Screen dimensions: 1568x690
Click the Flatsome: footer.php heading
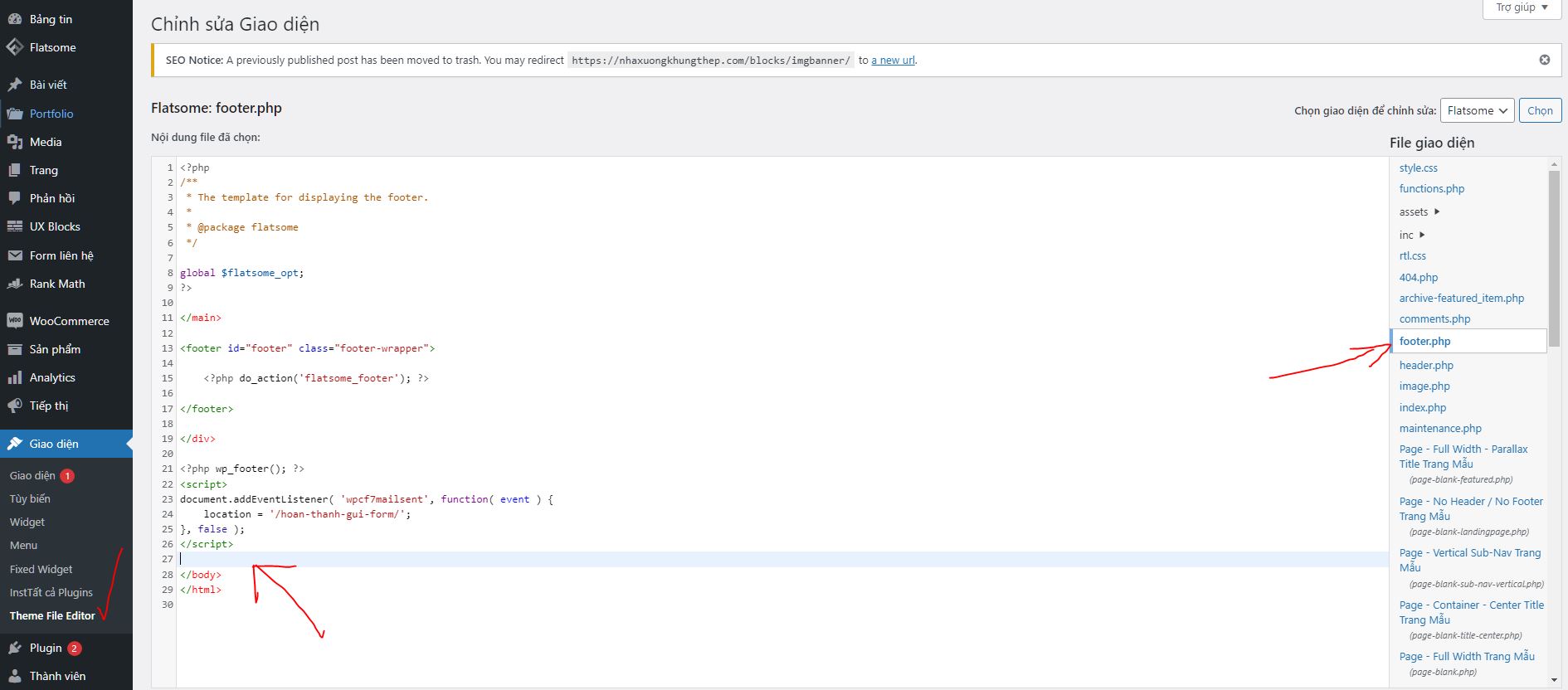(217, 108)
